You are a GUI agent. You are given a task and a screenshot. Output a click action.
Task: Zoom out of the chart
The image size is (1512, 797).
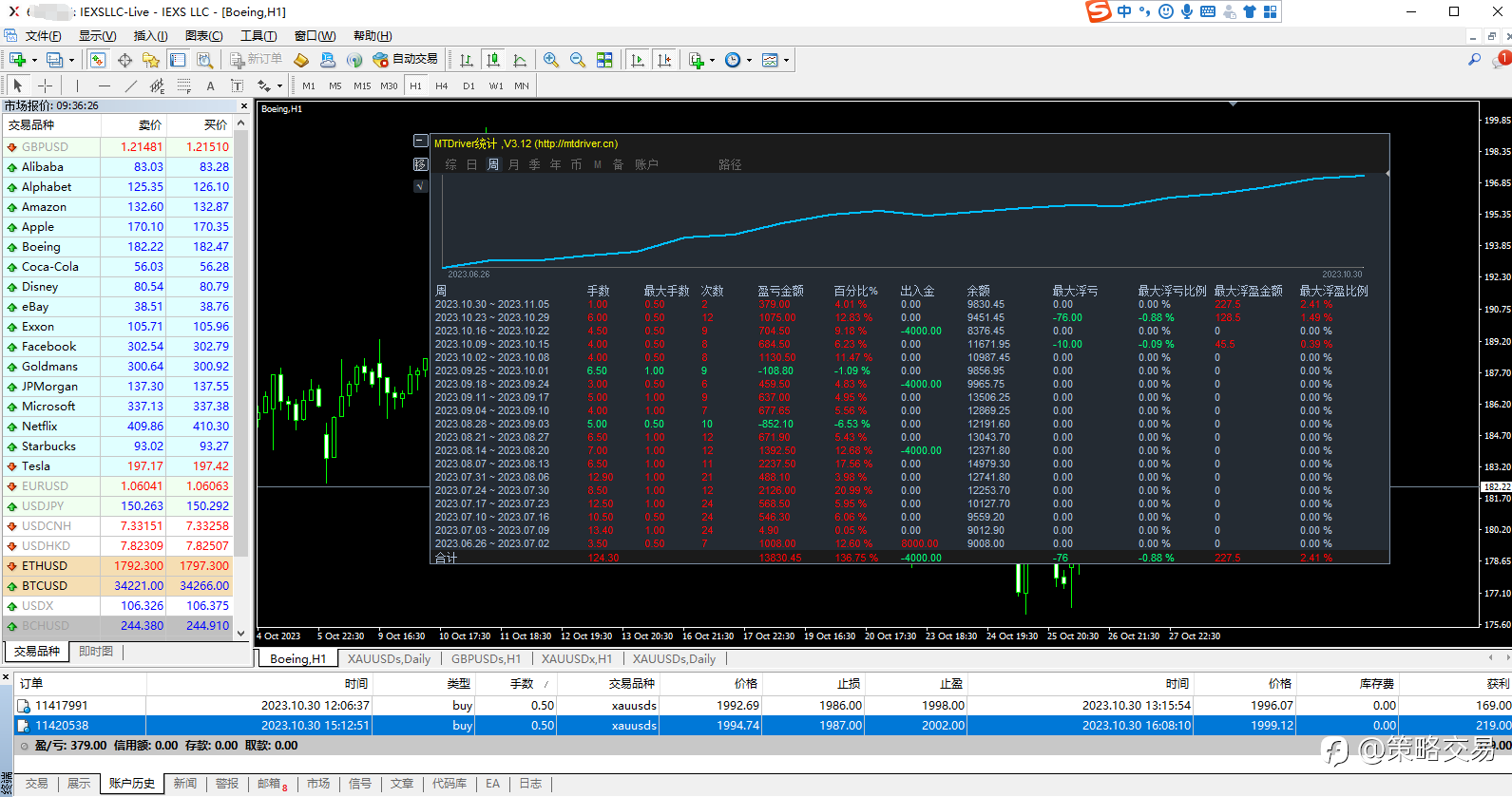coord(577,60)
